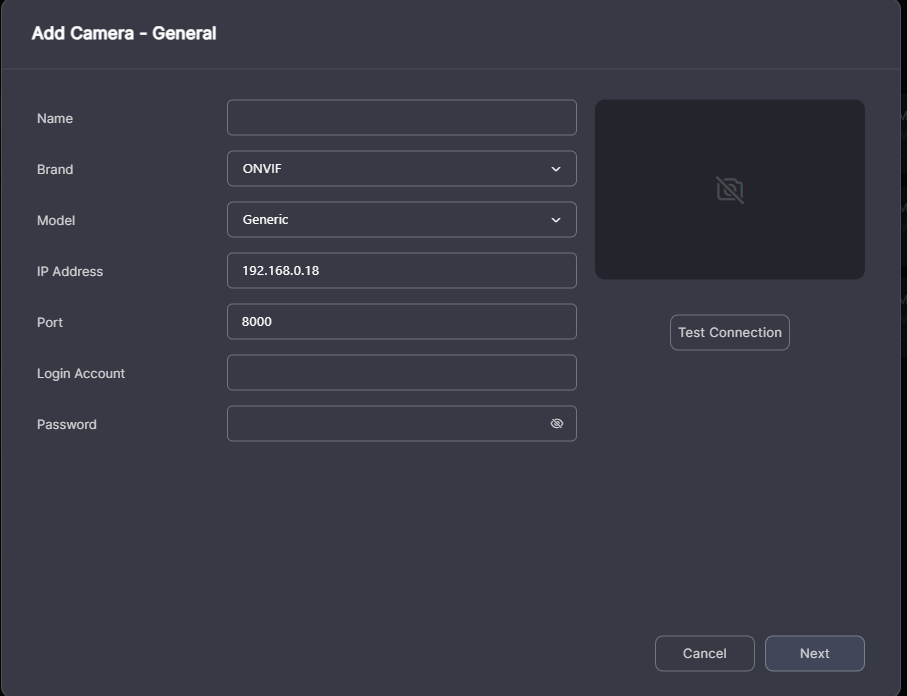
Task: Click the Next button
Action: (814, 653)
